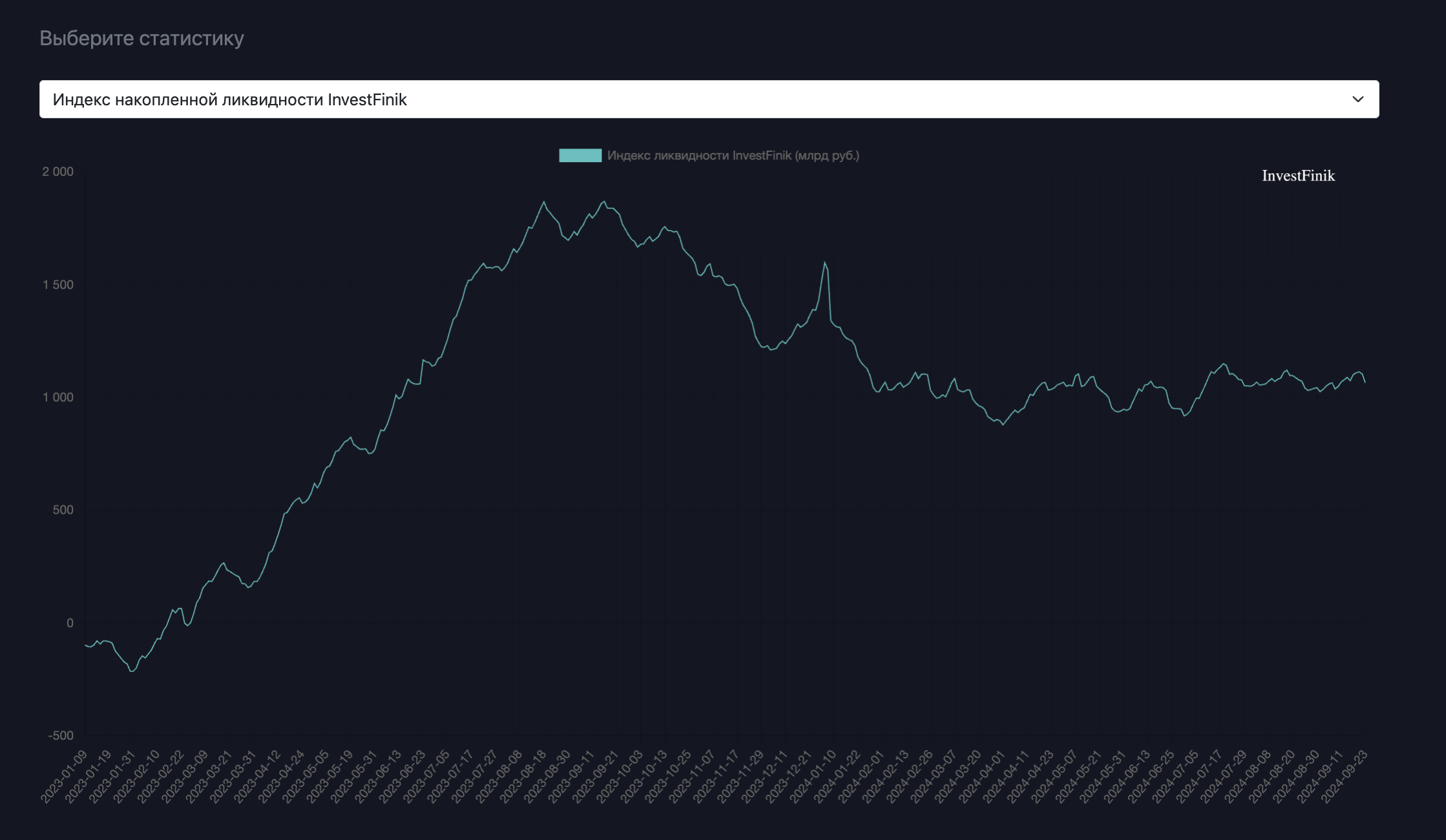Click the 2023-03-21 date label
1446x840 pixels.
(x=209, y=777)
